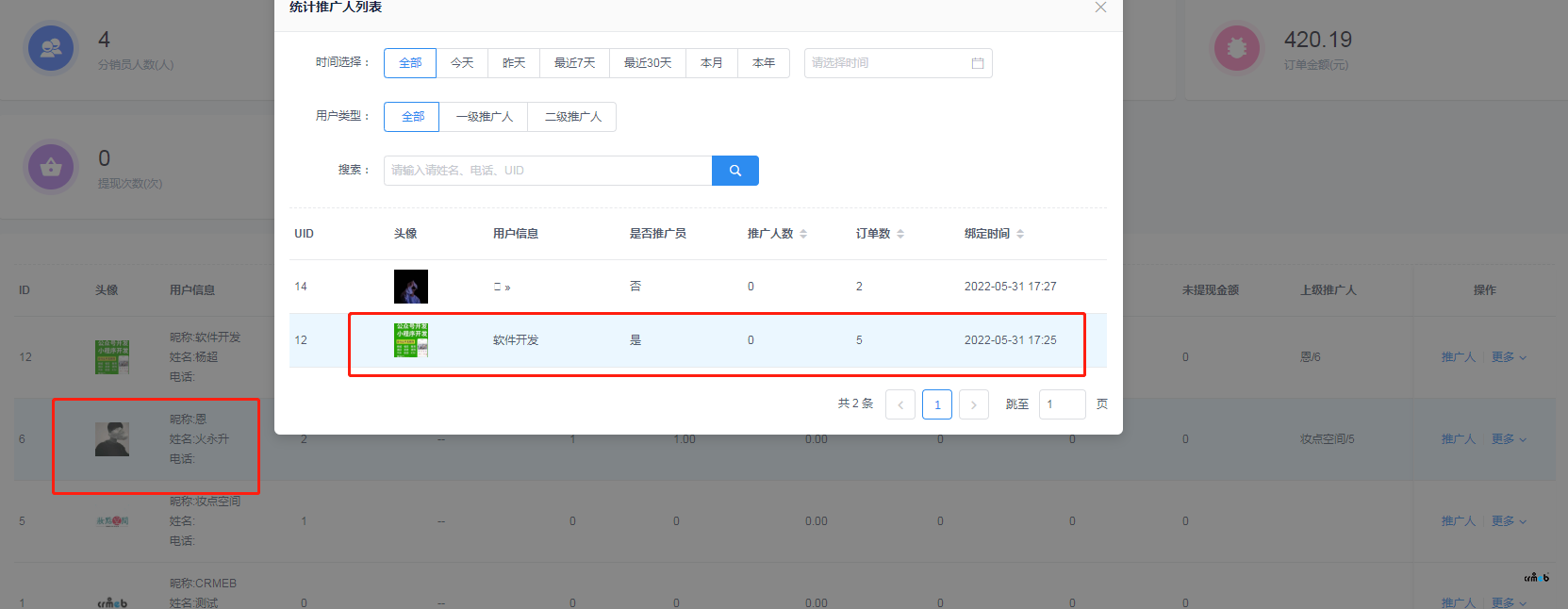Open avatar of user 恩 in background list
This screenshot has height=609, width=1568.
click(x=112, y=439)
